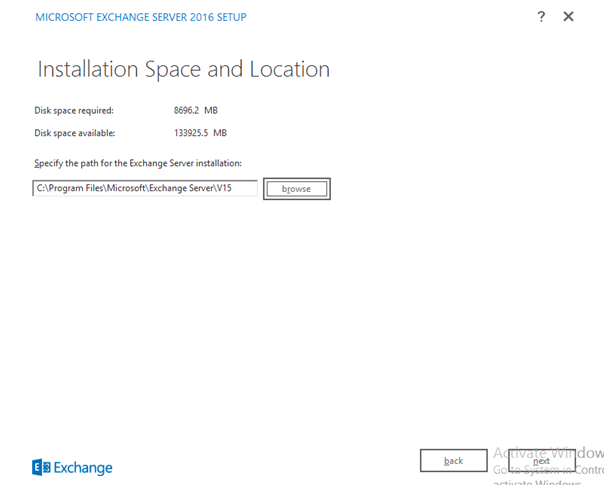Open setup help question mark icon
The width and height of the screenshot is (606, 487).
[x=541, y=17]
